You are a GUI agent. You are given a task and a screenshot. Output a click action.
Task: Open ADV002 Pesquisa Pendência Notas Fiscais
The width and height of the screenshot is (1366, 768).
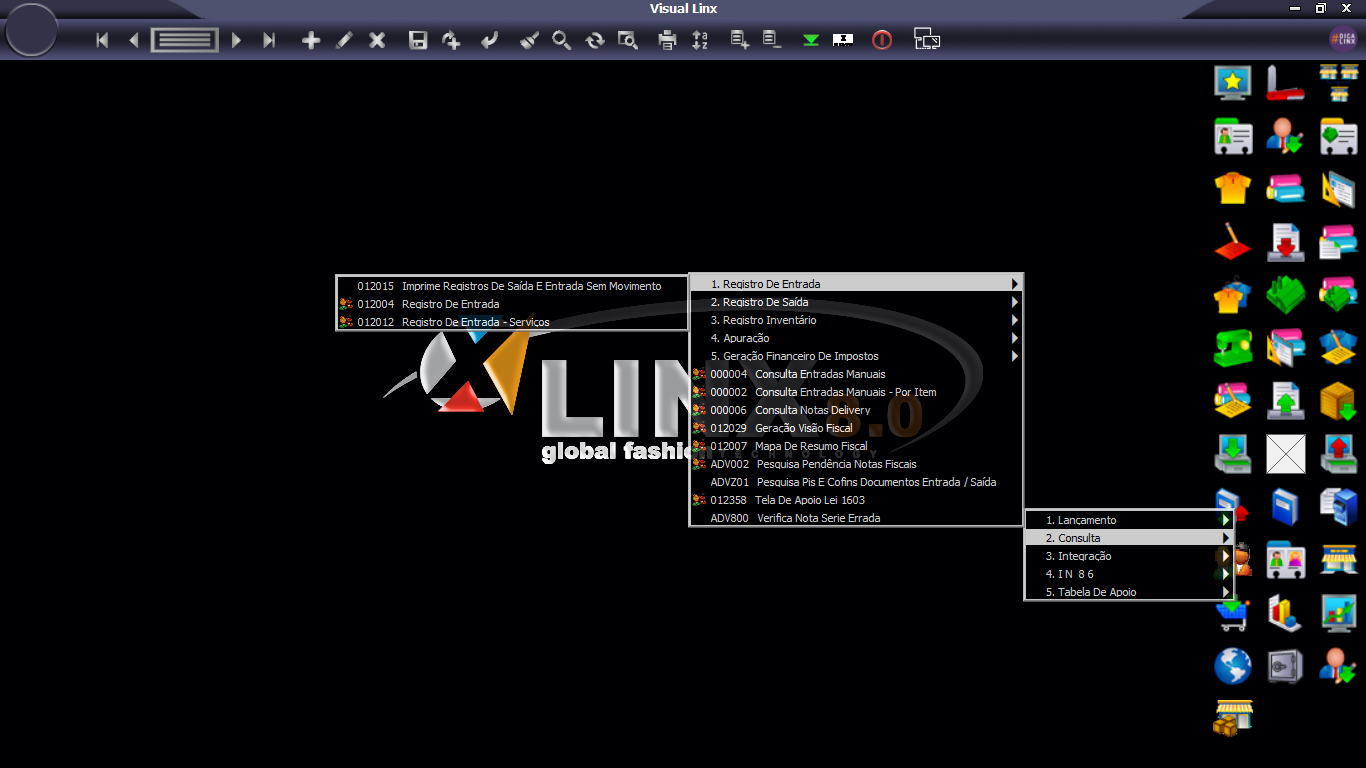point(856,464)
